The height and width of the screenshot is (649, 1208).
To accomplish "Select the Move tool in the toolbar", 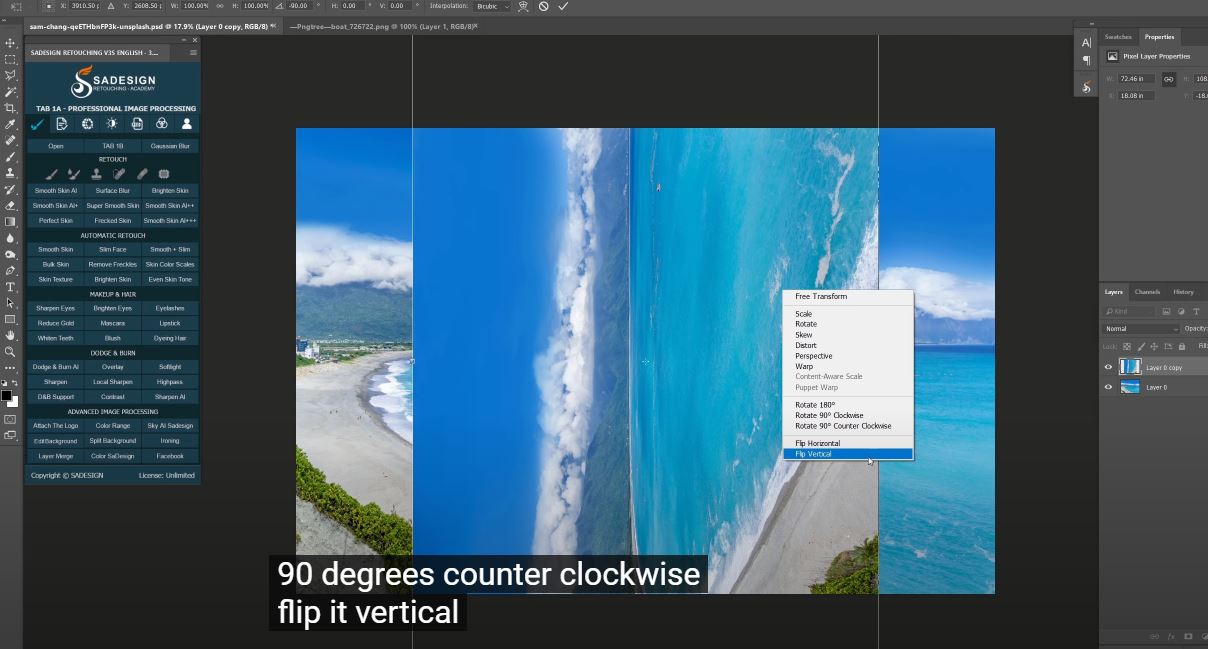I will tap(11, 43).
